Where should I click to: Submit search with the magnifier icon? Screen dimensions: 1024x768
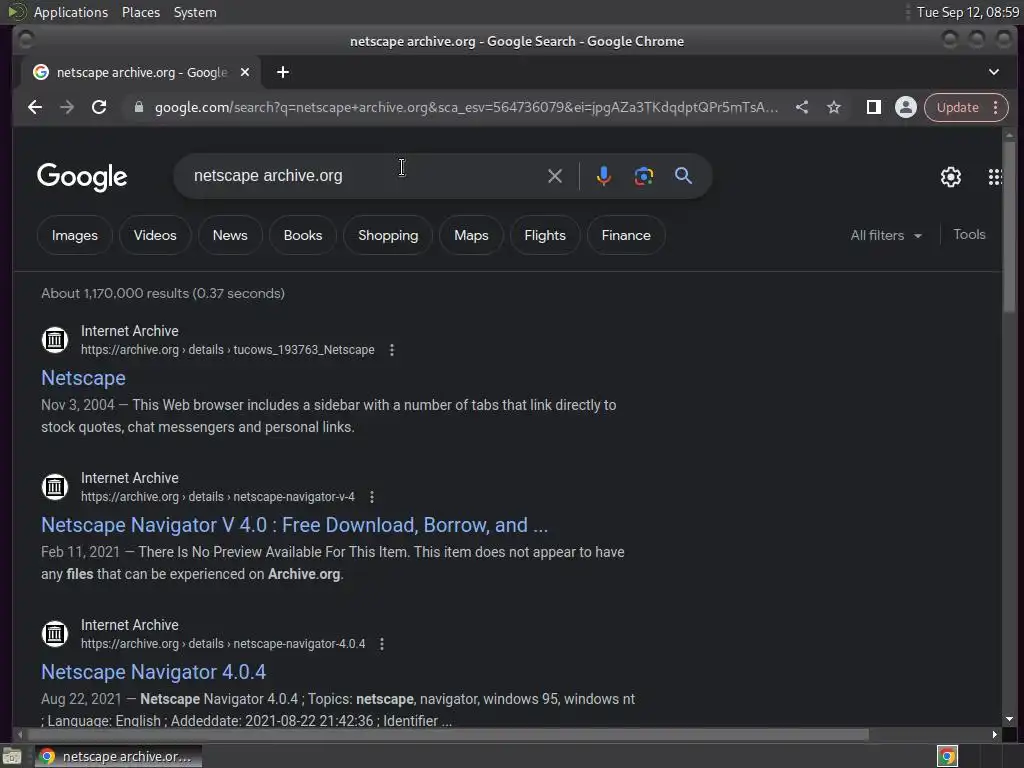pyautogui.click(x=683, y=176)
